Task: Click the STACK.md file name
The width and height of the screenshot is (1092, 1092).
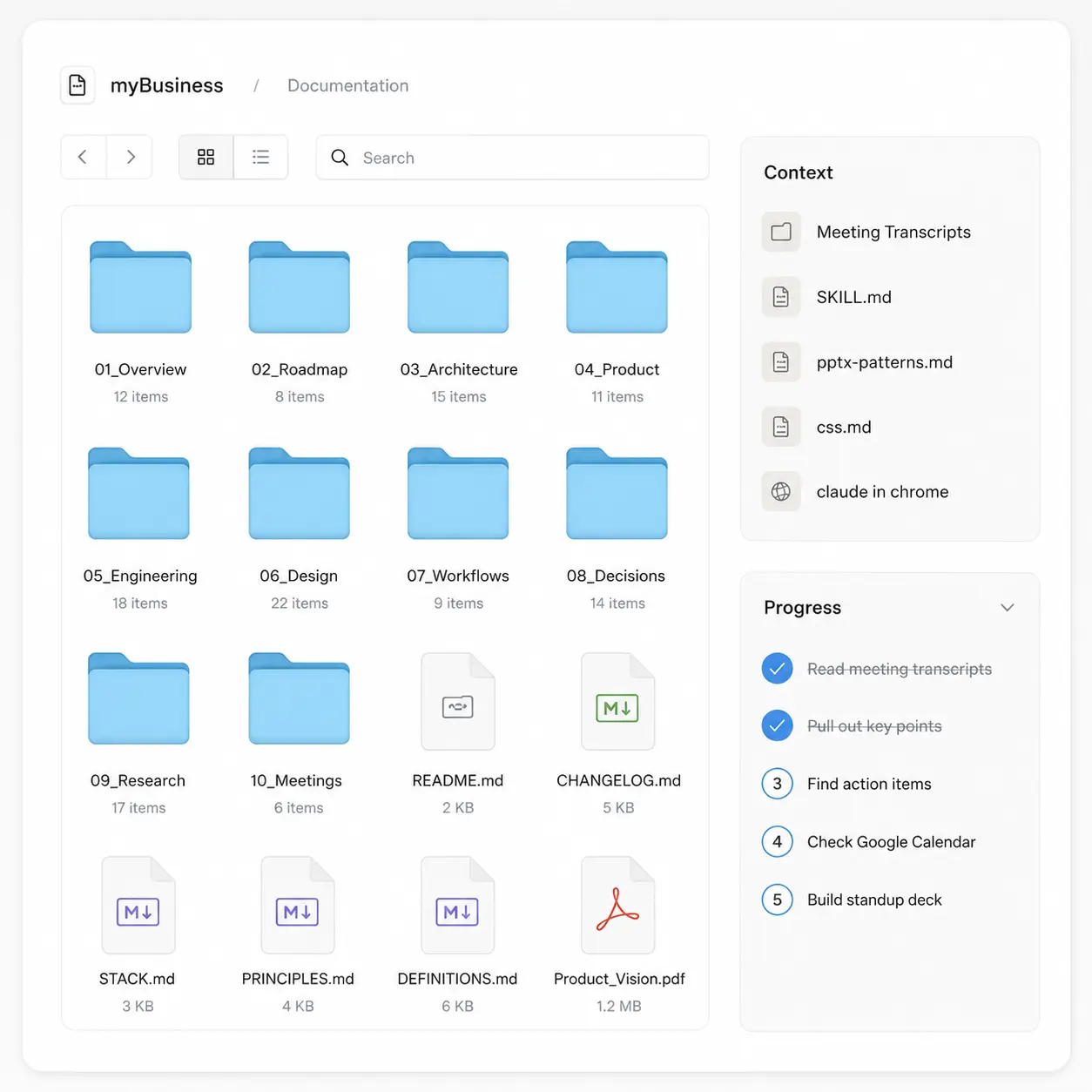Action: [137, 979]
